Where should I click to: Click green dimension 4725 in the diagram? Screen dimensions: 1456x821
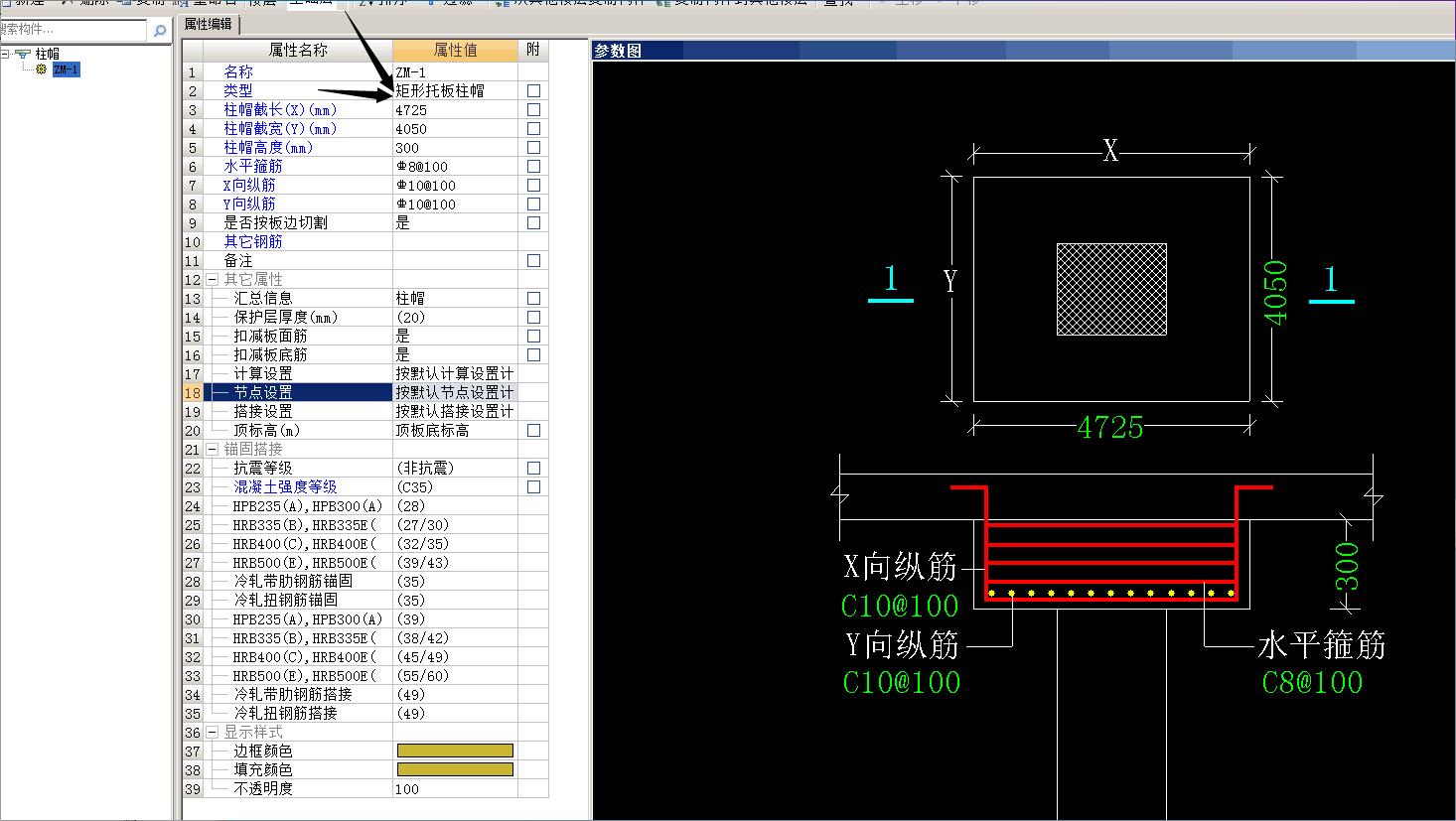(x=1110, y=428)
